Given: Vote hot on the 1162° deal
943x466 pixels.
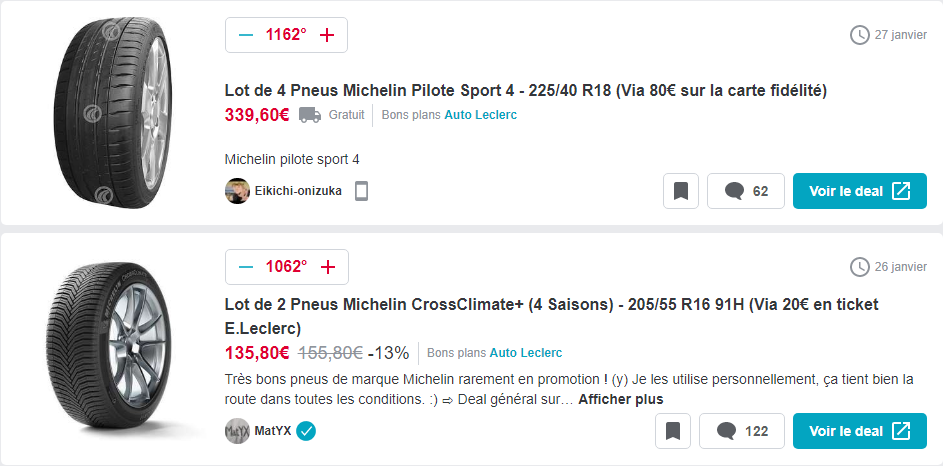Looking at the screenshot, I should click(327, 35).
